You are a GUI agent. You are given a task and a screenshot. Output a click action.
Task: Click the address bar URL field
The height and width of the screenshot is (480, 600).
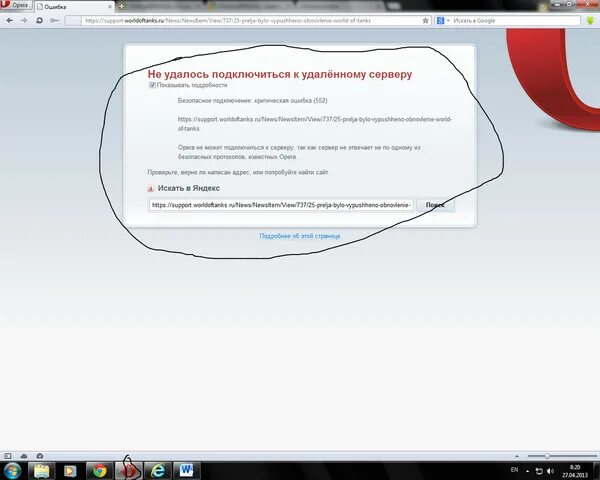click(251, 21)
